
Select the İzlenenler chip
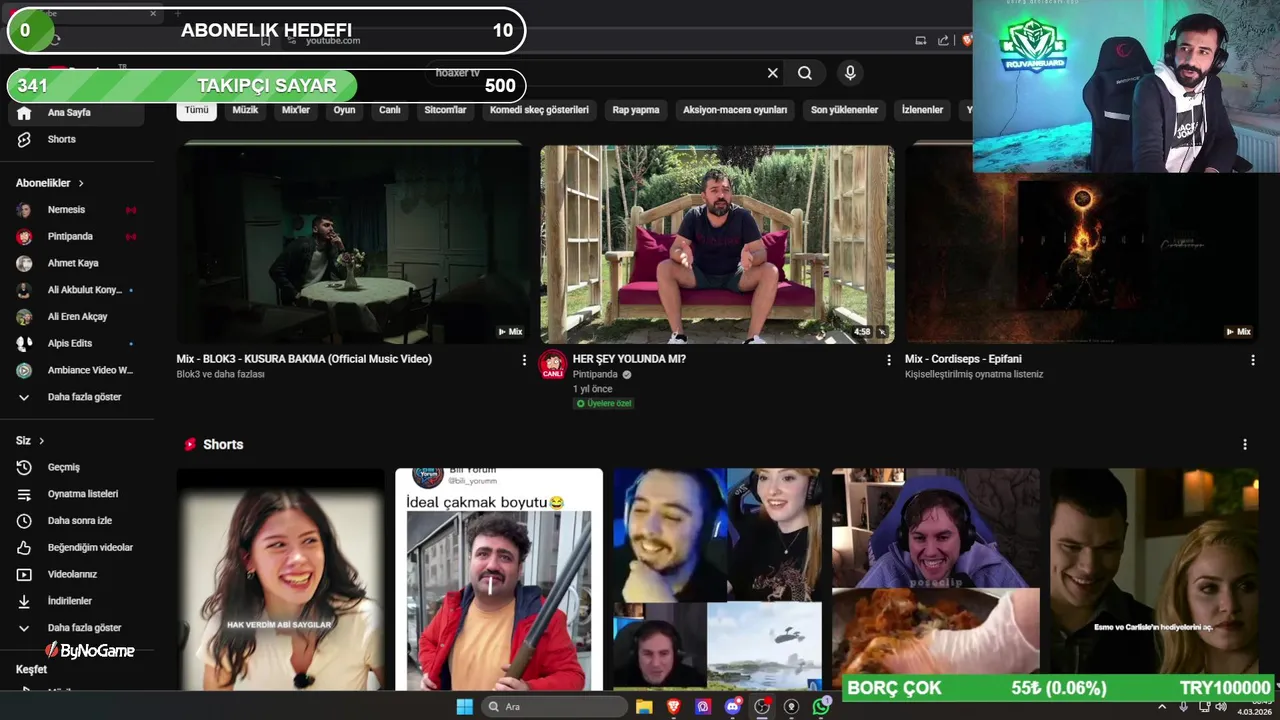[x=922, y=110]
